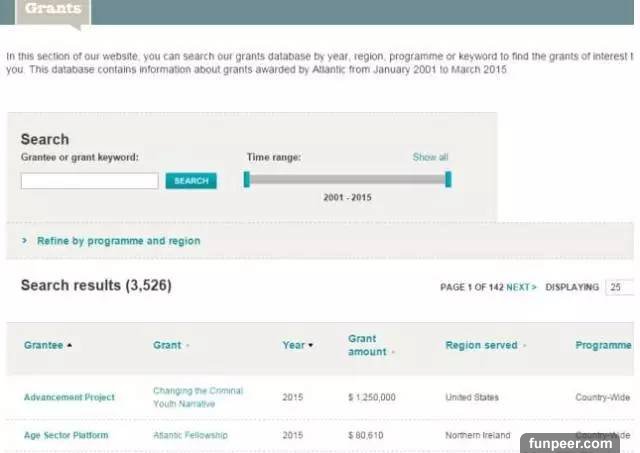
Task: Sort by Grant column header
Action: [170, 345]
